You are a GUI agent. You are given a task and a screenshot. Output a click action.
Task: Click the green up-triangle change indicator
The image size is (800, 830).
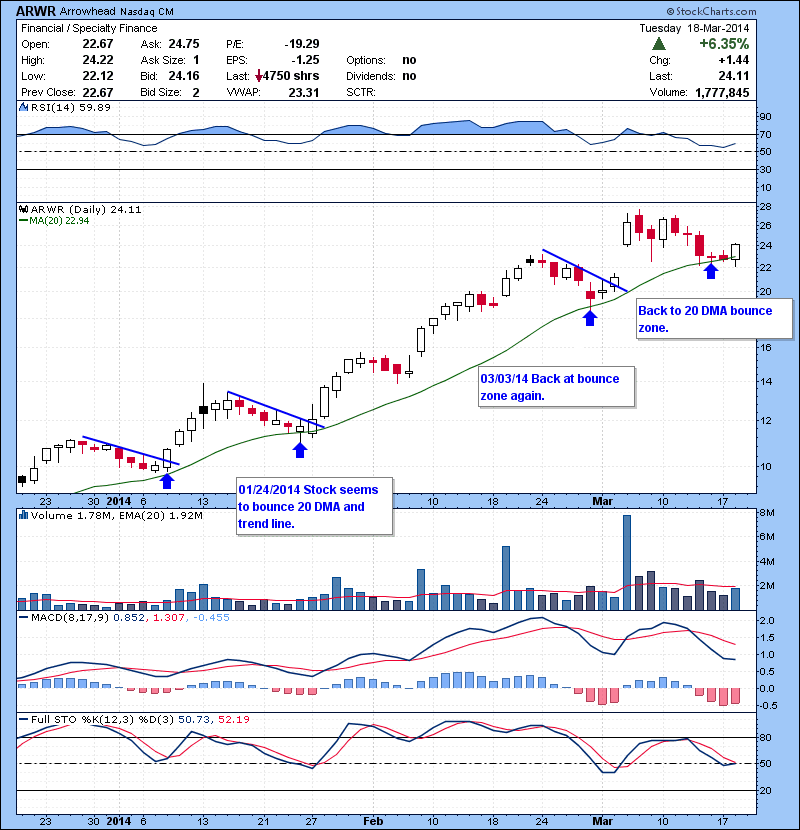(x=659, y=43)
